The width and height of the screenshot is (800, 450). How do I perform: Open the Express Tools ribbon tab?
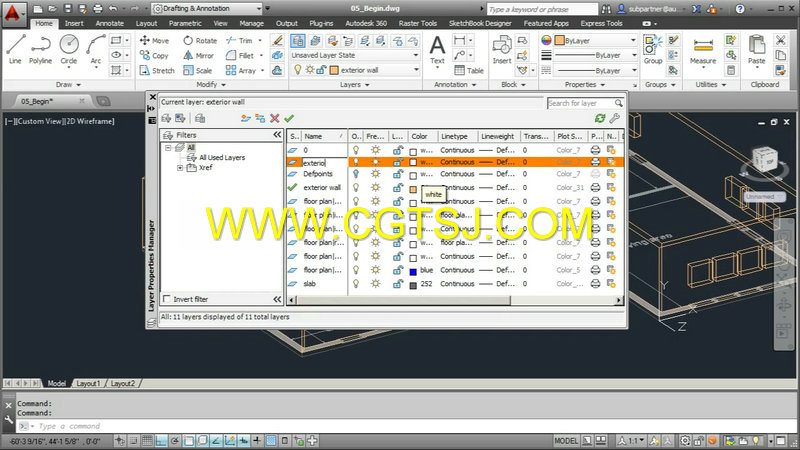click(x=601, y=23)
